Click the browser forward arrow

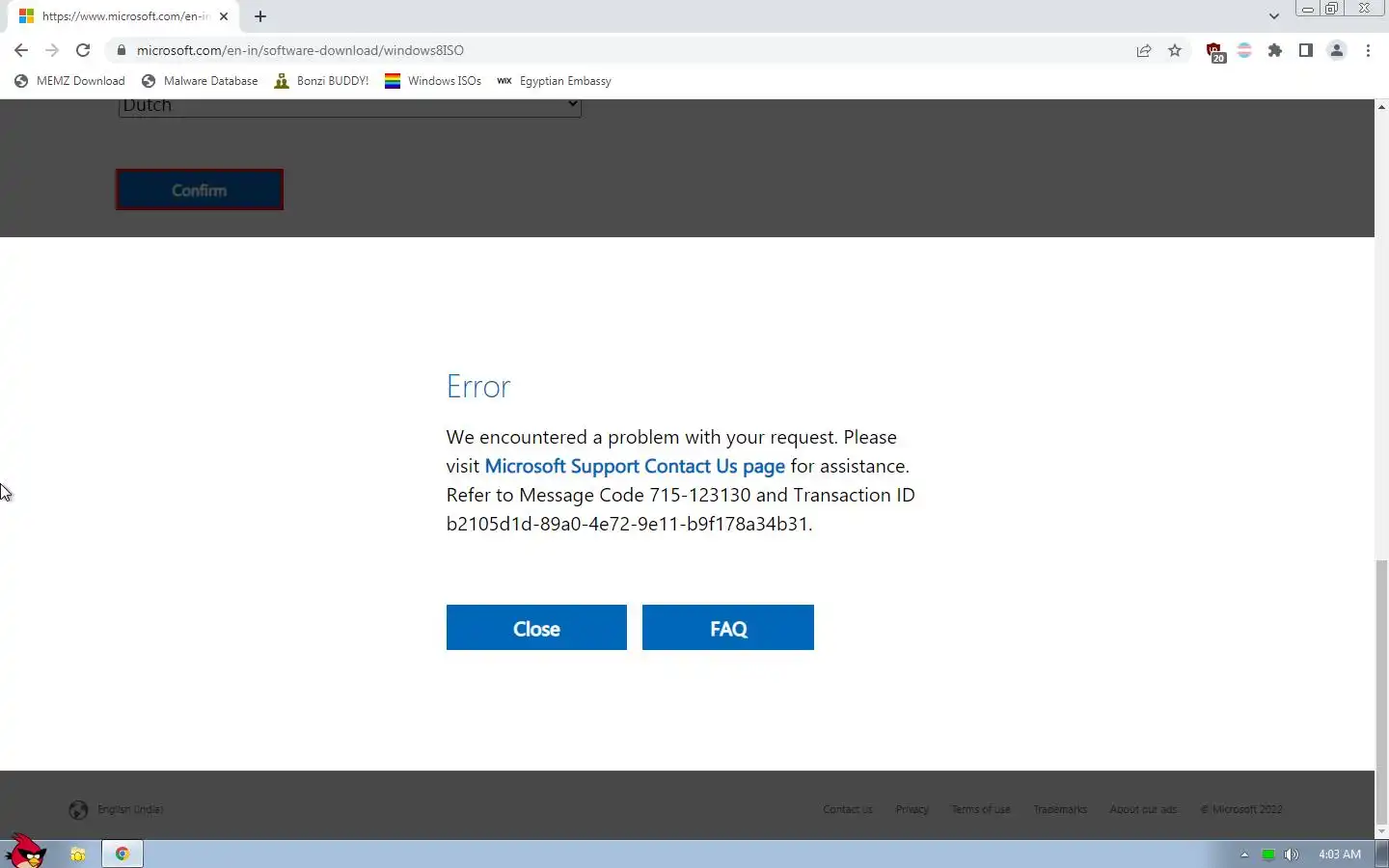click(52, 50)
